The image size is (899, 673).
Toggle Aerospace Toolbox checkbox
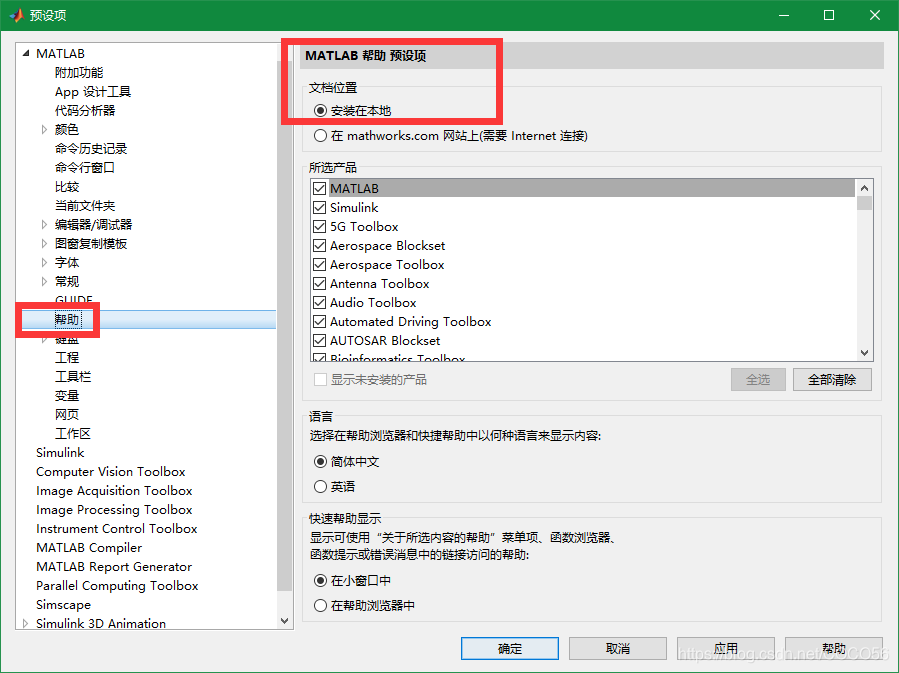click(319, 264)
